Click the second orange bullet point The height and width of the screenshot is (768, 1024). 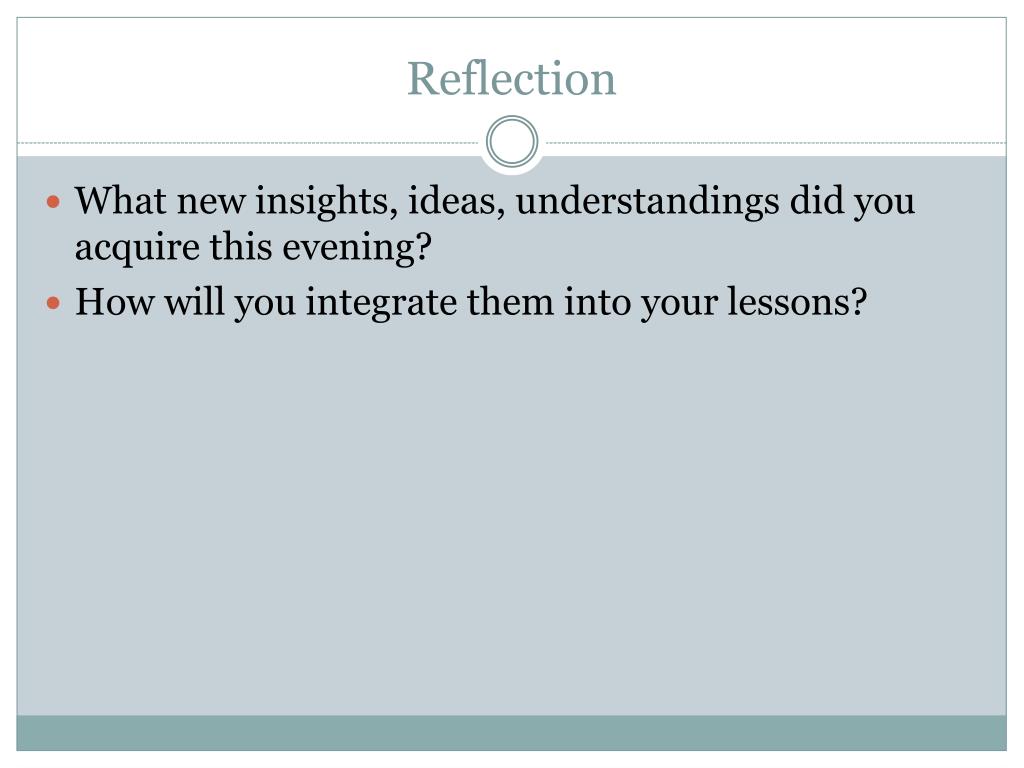point(54,303)
